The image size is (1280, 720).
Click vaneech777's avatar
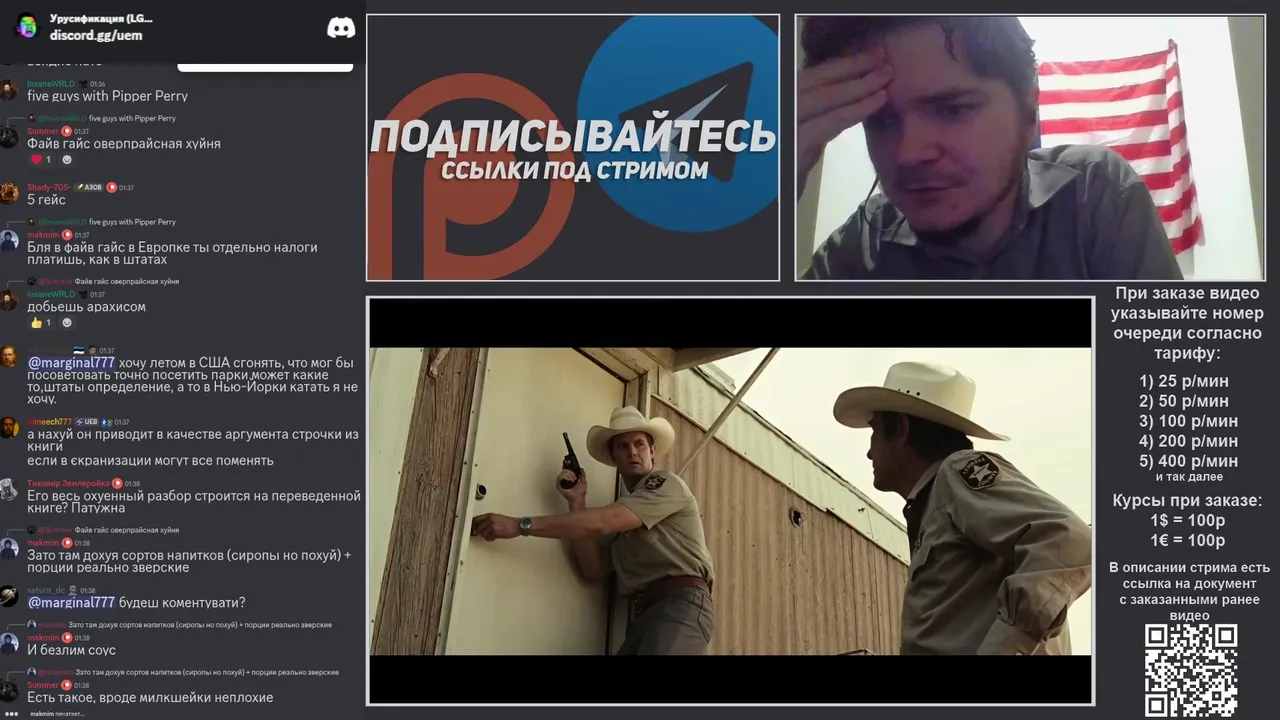(8, 429)
